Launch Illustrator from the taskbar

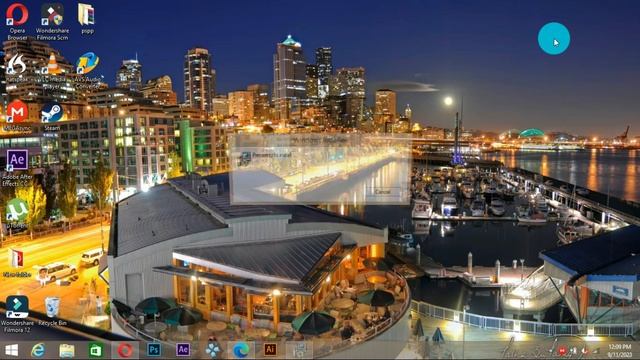pos(270,350)
